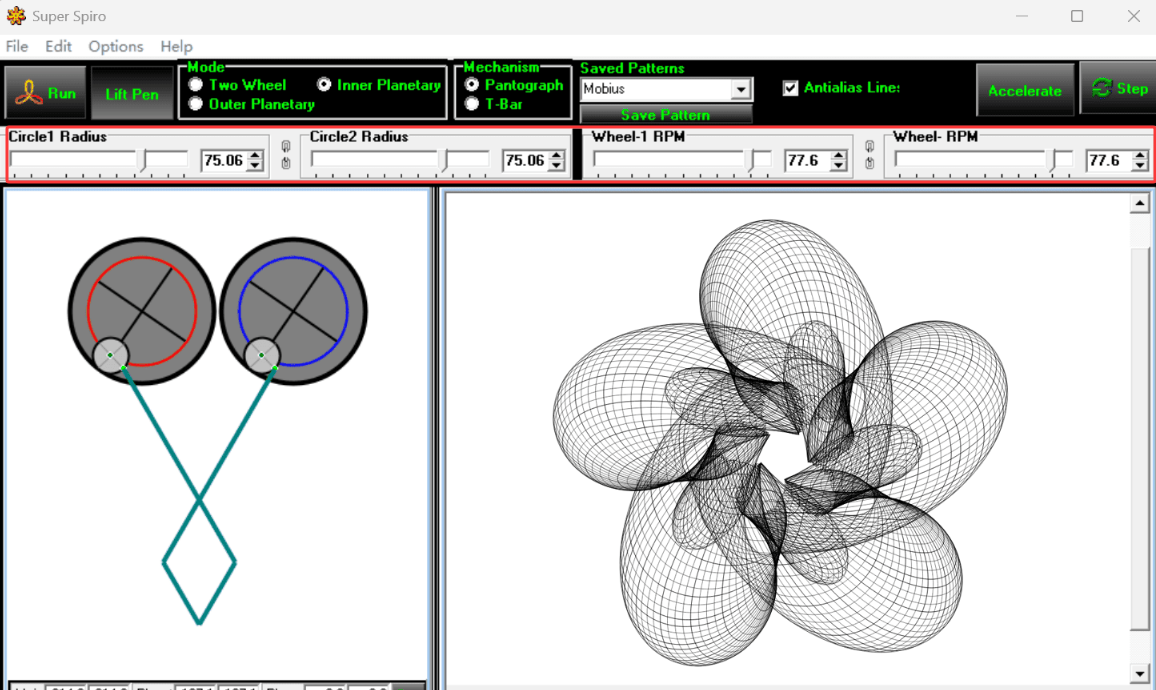
Task: Maximize the Super Spiro window
Action: click(x=1077, y=16)
